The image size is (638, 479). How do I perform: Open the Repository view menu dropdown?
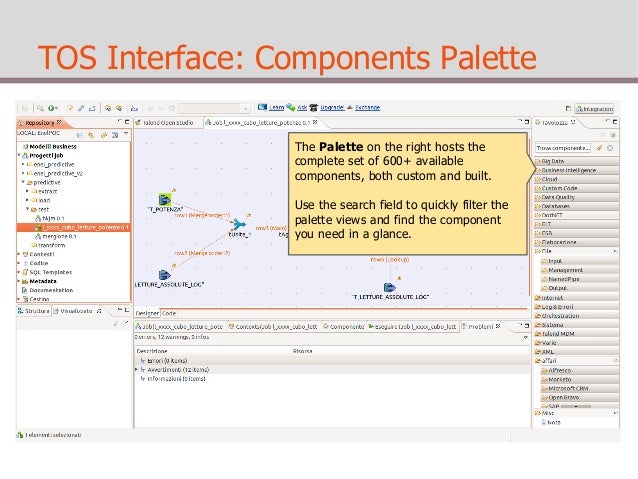click(x=126, y=133)
